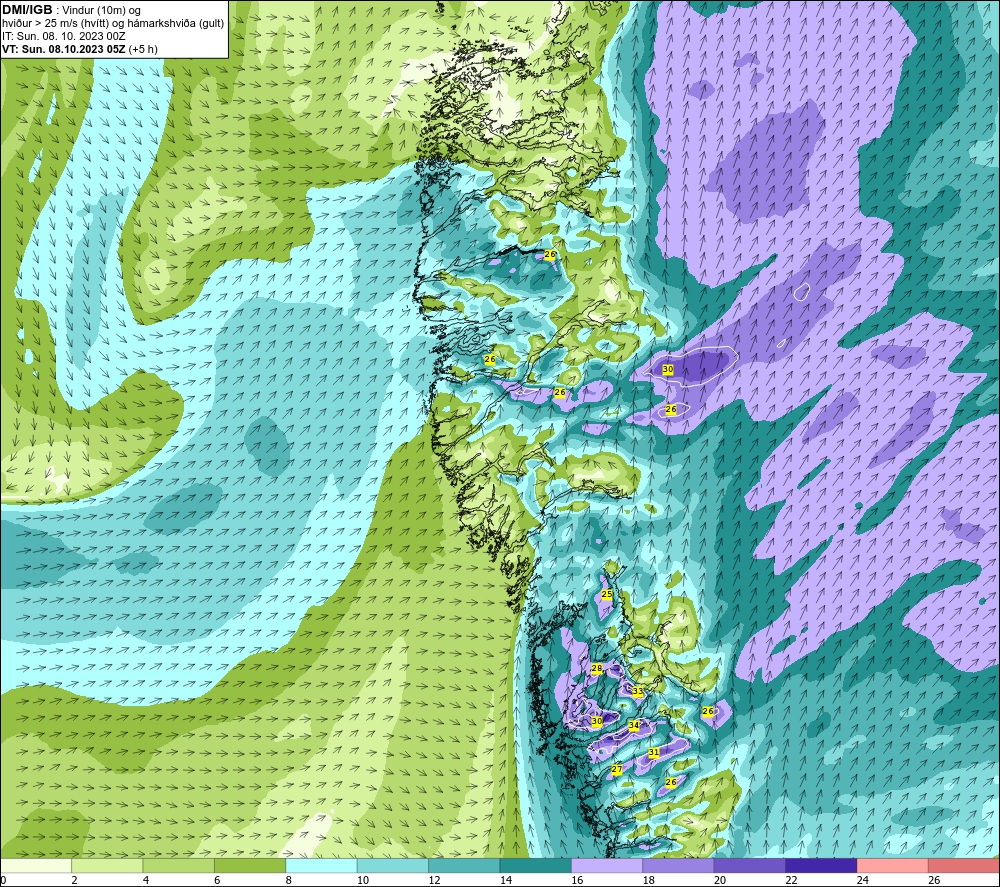Click the 'VT: Sun. 08.10.2023 05Z (+5 h)' line
This screenshot has height=887, width=1000.
click(80, 49)
